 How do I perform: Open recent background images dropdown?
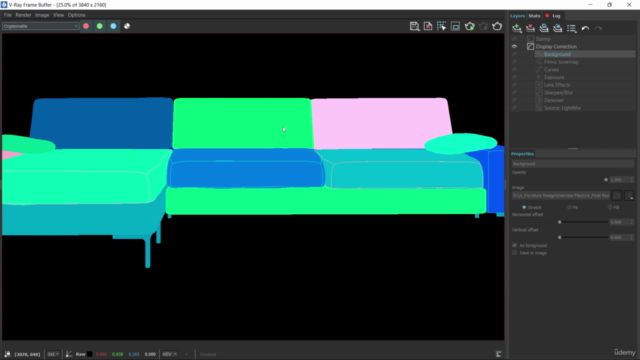(629, 196)
